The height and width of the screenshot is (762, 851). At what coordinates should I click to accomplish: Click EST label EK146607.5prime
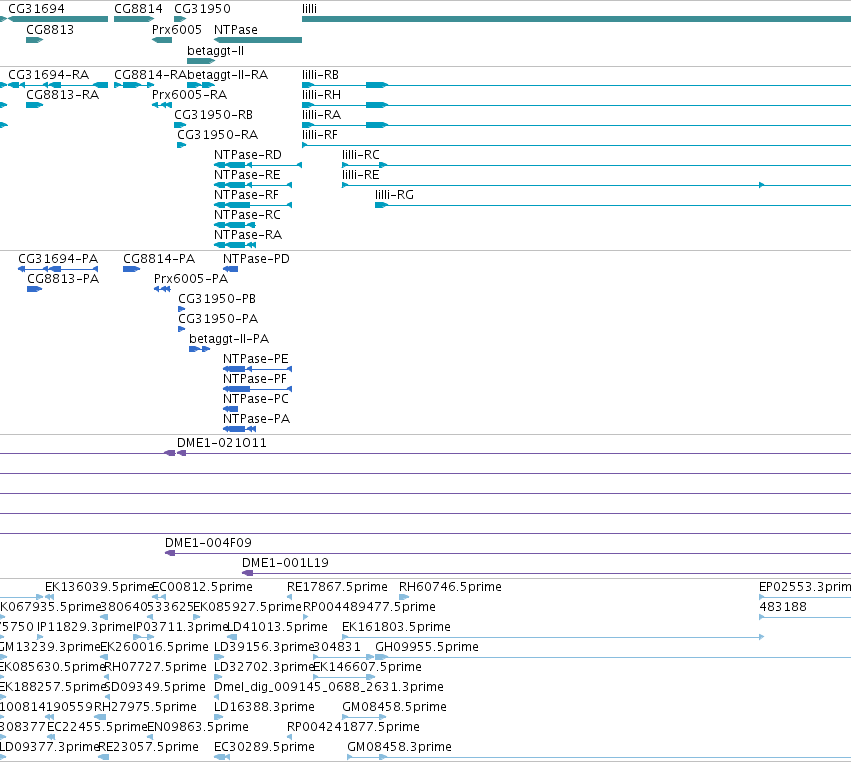coord(367,667)
